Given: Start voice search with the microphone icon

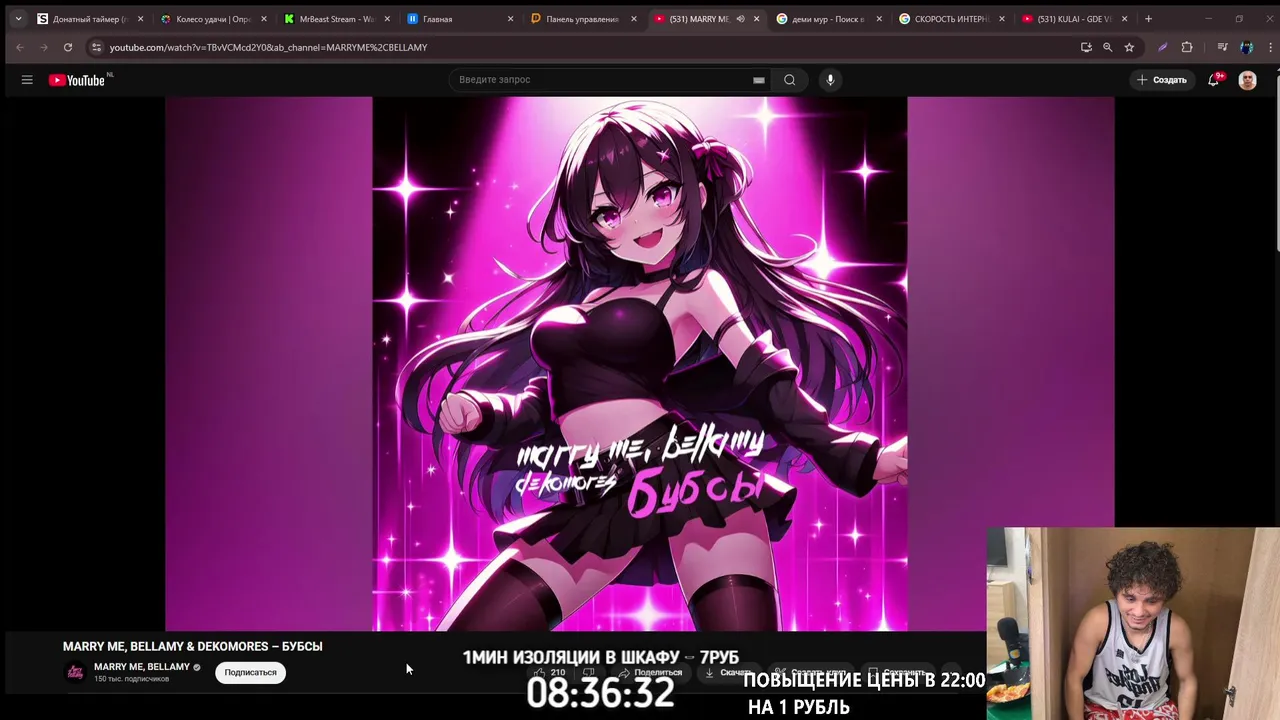Looking at the screenshot, I should coord(830,80).
